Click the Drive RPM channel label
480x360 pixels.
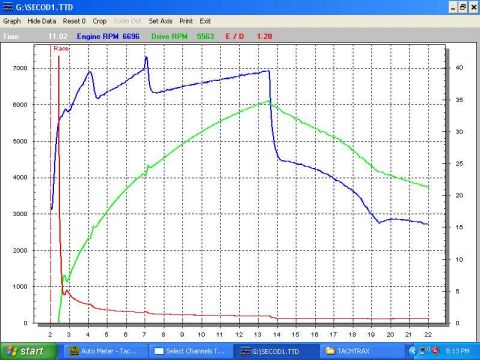[169, 36]
